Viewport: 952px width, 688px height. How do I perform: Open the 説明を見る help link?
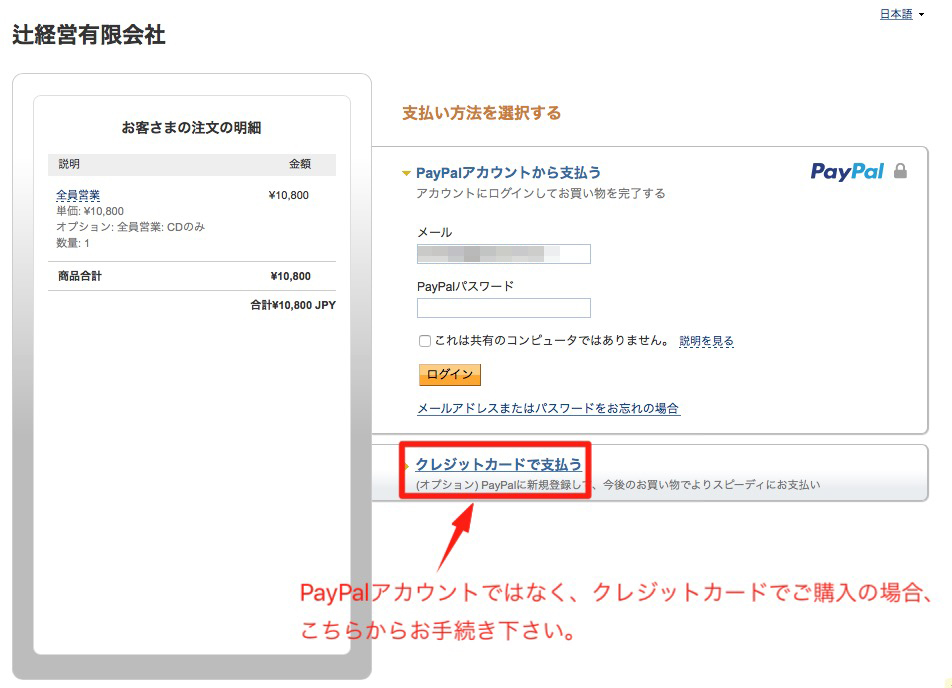pos(706,341)
